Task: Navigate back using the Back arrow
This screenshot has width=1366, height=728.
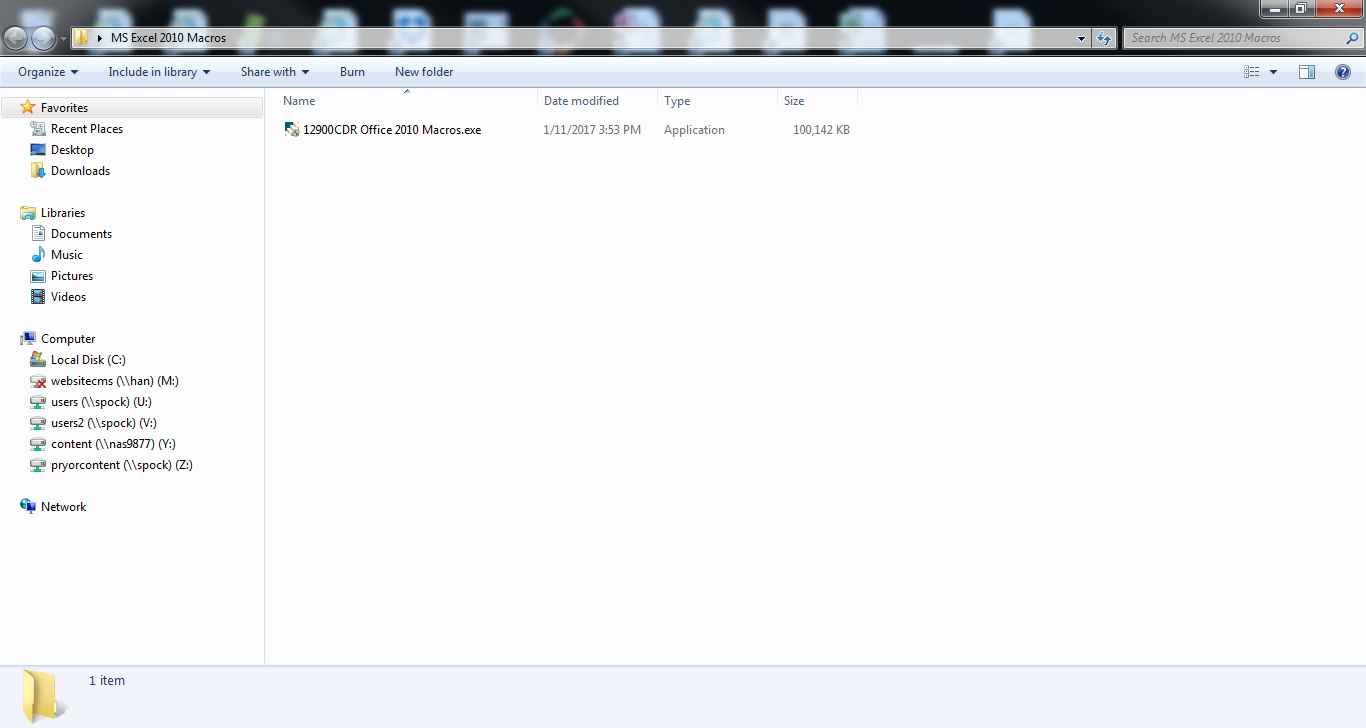Action: click(15, 37)
